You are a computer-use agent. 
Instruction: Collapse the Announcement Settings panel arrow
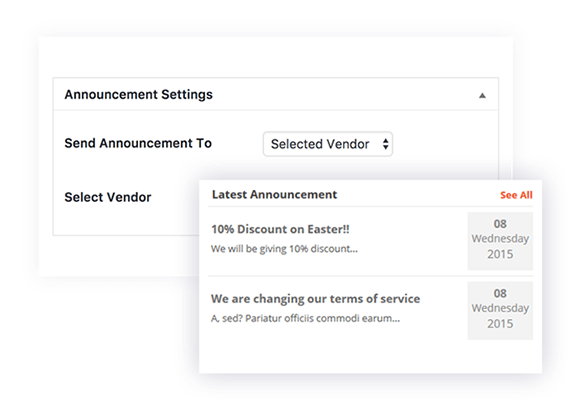482,96
